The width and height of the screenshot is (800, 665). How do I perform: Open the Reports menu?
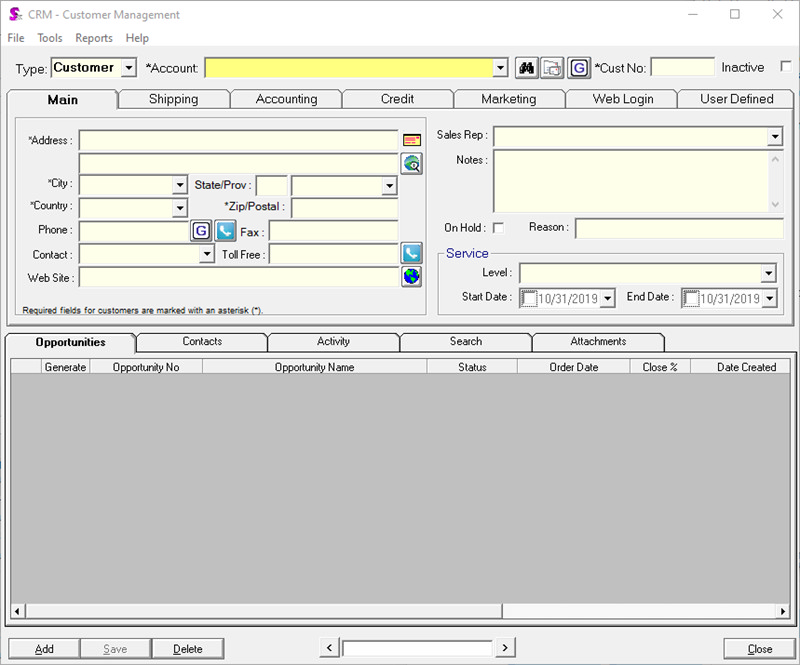[x=93, y=38]
